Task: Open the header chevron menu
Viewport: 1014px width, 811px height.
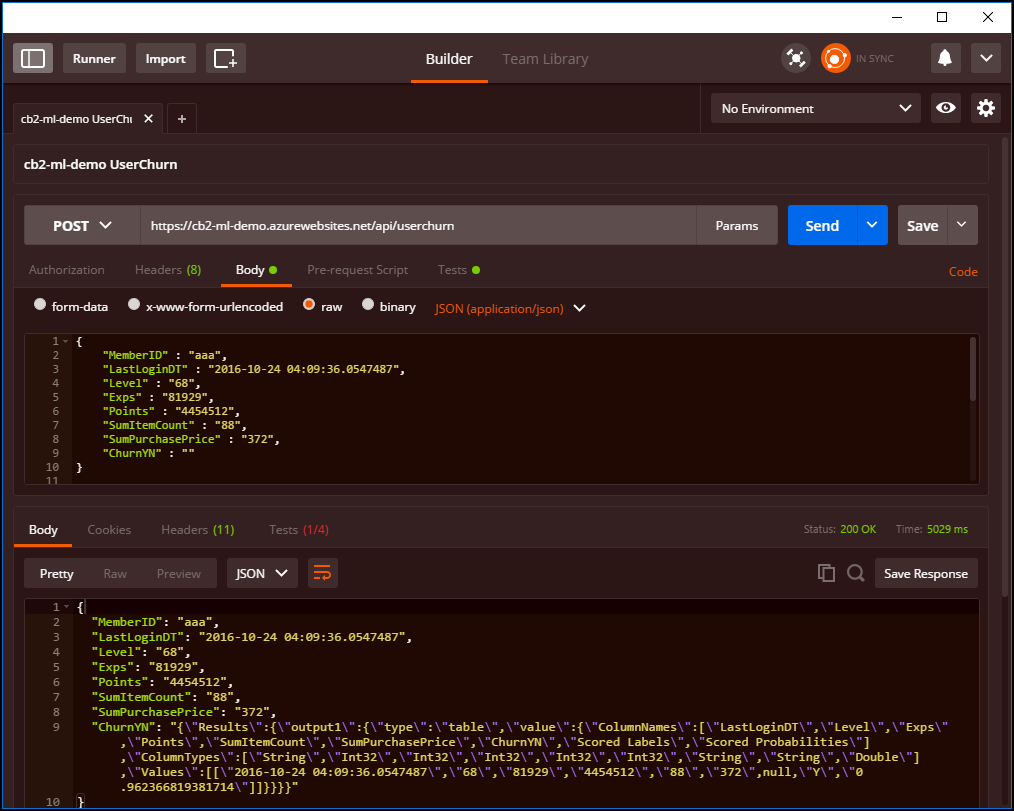Action: (x=986, y=58)
